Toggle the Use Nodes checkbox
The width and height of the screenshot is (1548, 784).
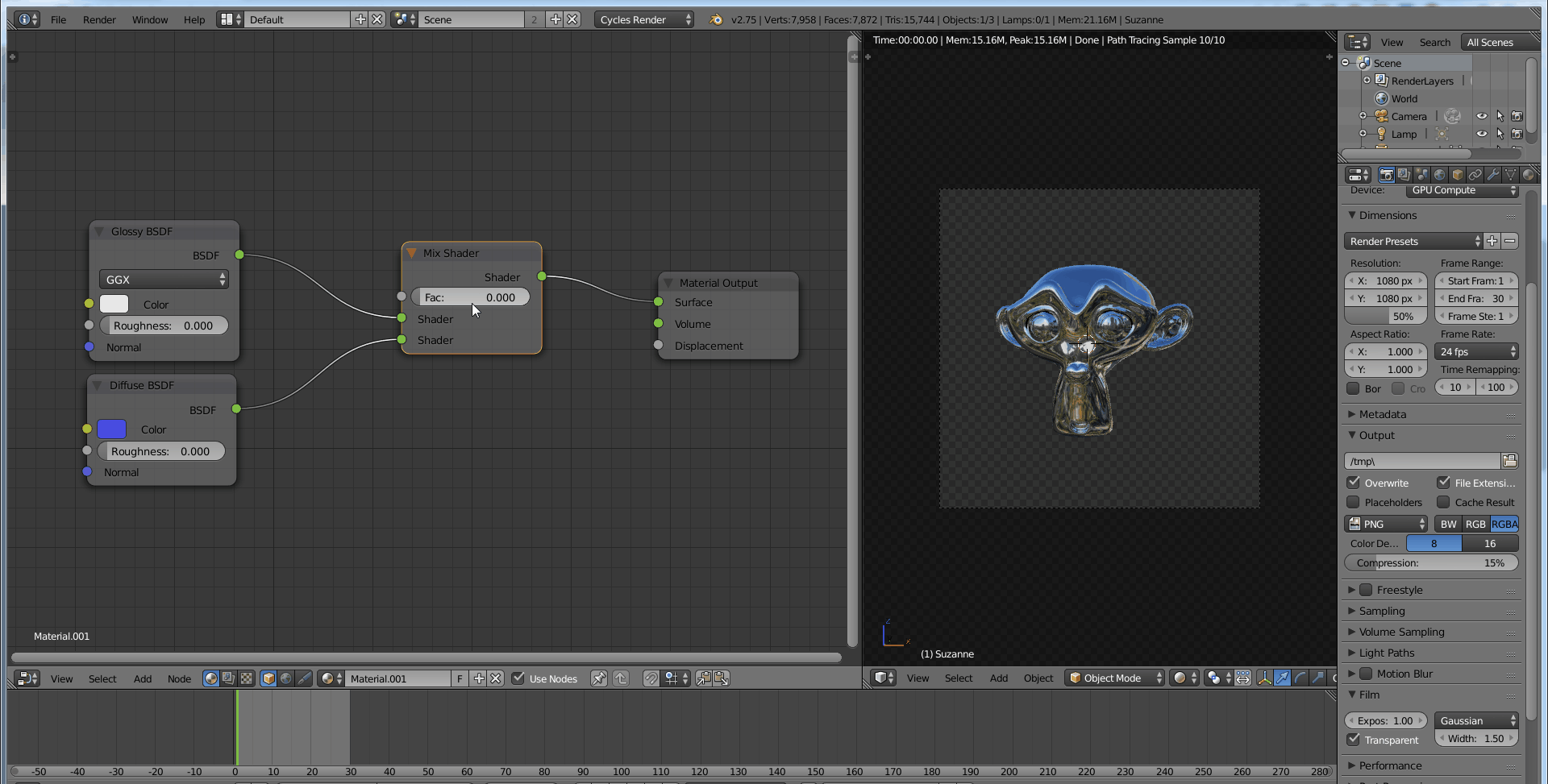point(518,678)
